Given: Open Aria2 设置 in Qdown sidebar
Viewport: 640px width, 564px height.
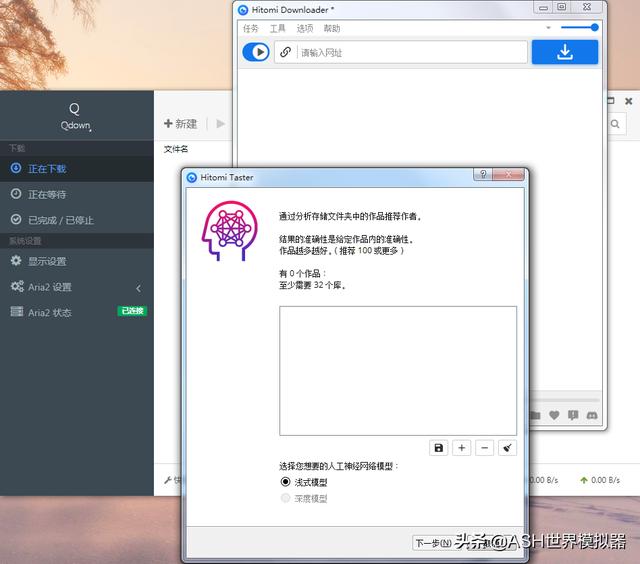Looking at the screenshot, I should click(77, 287).
